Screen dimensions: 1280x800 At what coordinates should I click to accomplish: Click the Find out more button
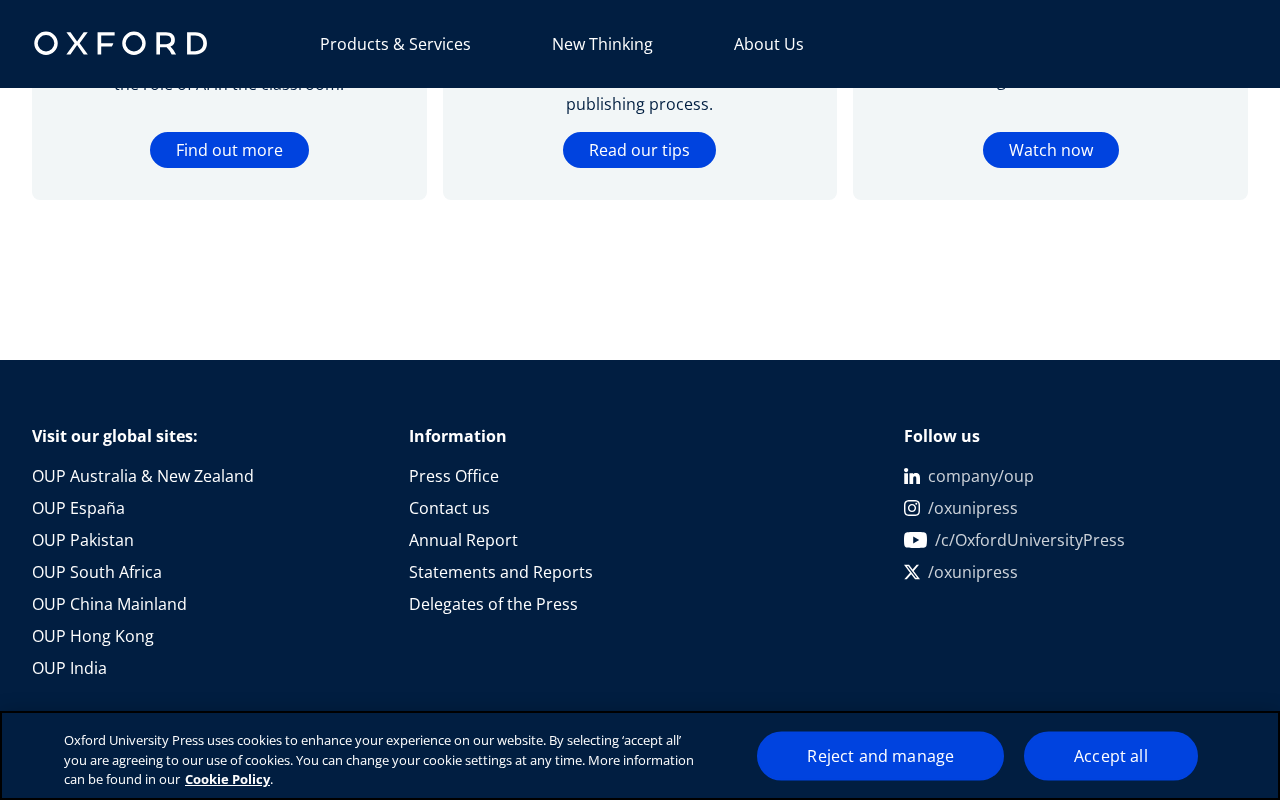[229, 150]
